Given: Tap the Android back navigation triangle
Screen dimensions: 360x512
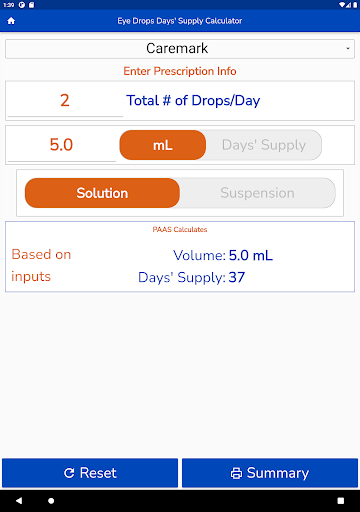Looking at the screenshot, I should point(19,500).
